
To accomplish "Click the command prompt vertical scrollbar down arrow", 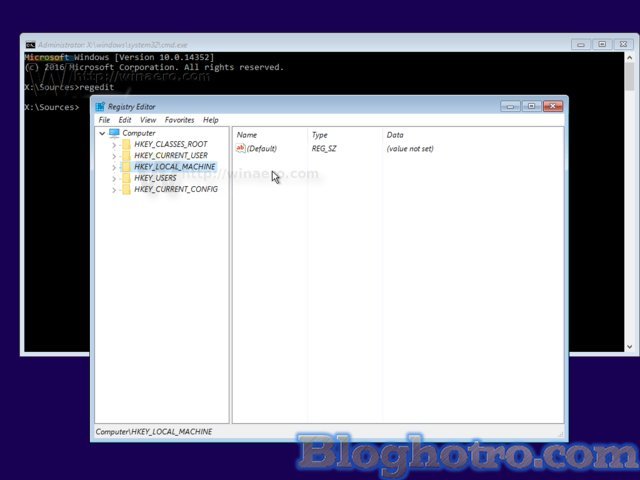I will (631, 347).
